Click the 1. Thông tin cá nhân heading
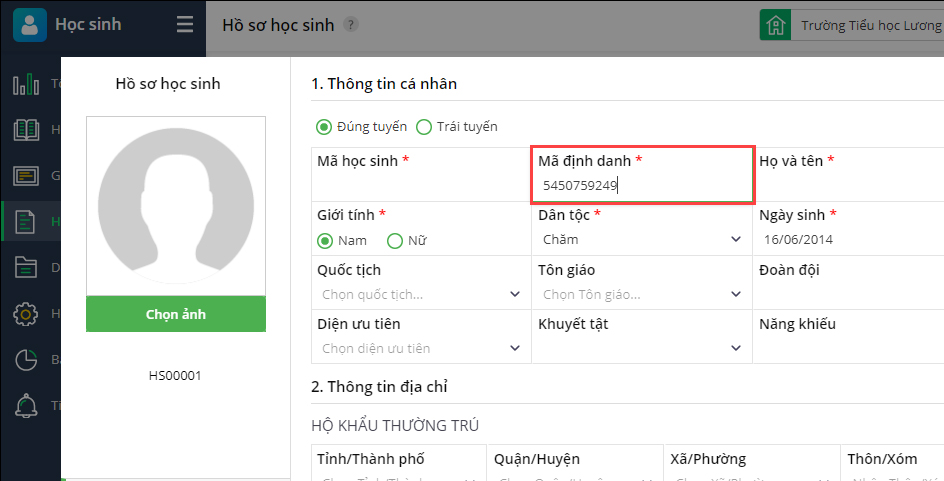Screen dimensions: 944x481 click(x=384, y=84)
